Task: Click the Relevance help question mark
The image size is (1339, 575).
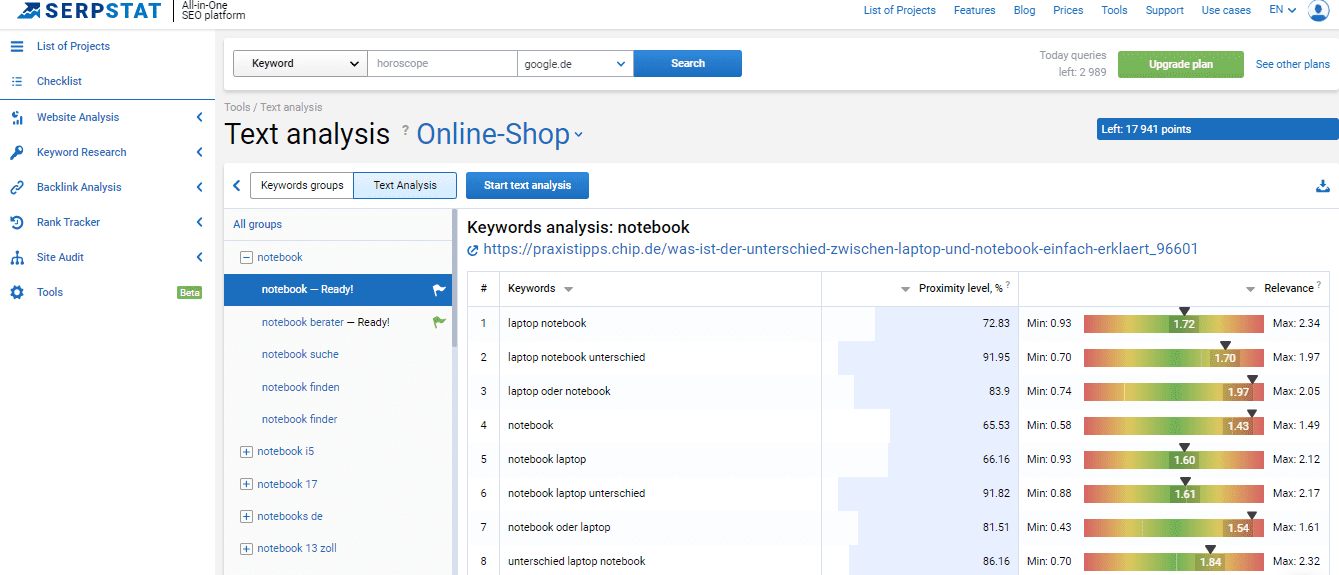Action: pos(1320,286)
